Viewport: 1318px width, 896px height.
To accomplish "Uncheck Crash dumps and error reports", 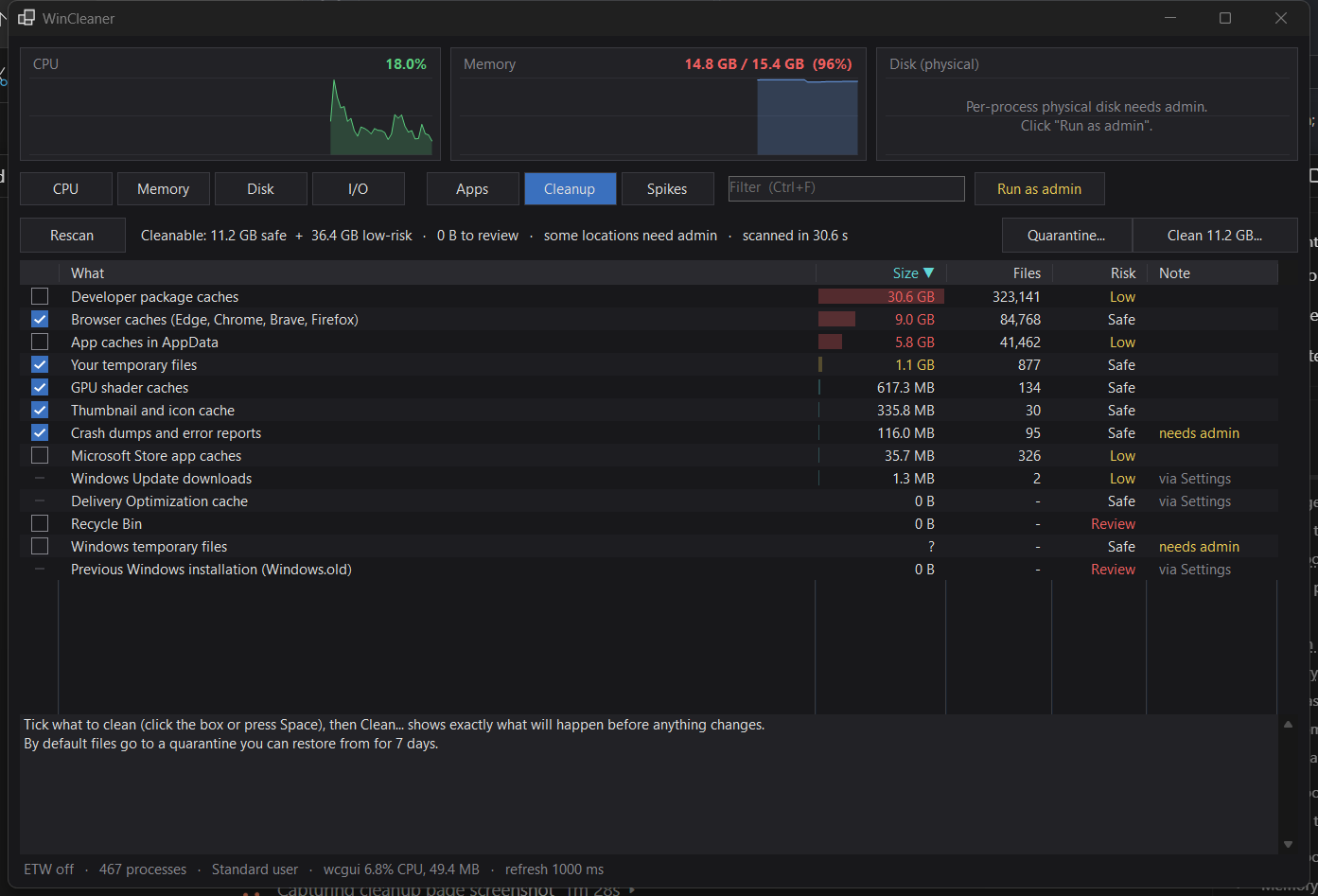I will pos(40,433).
